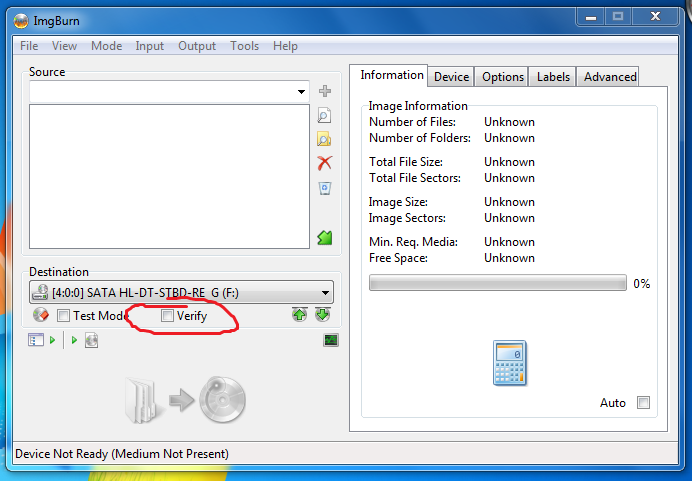Click the Min. Req. Media label
Screen dimensions: 692x481
pos(413,242)
